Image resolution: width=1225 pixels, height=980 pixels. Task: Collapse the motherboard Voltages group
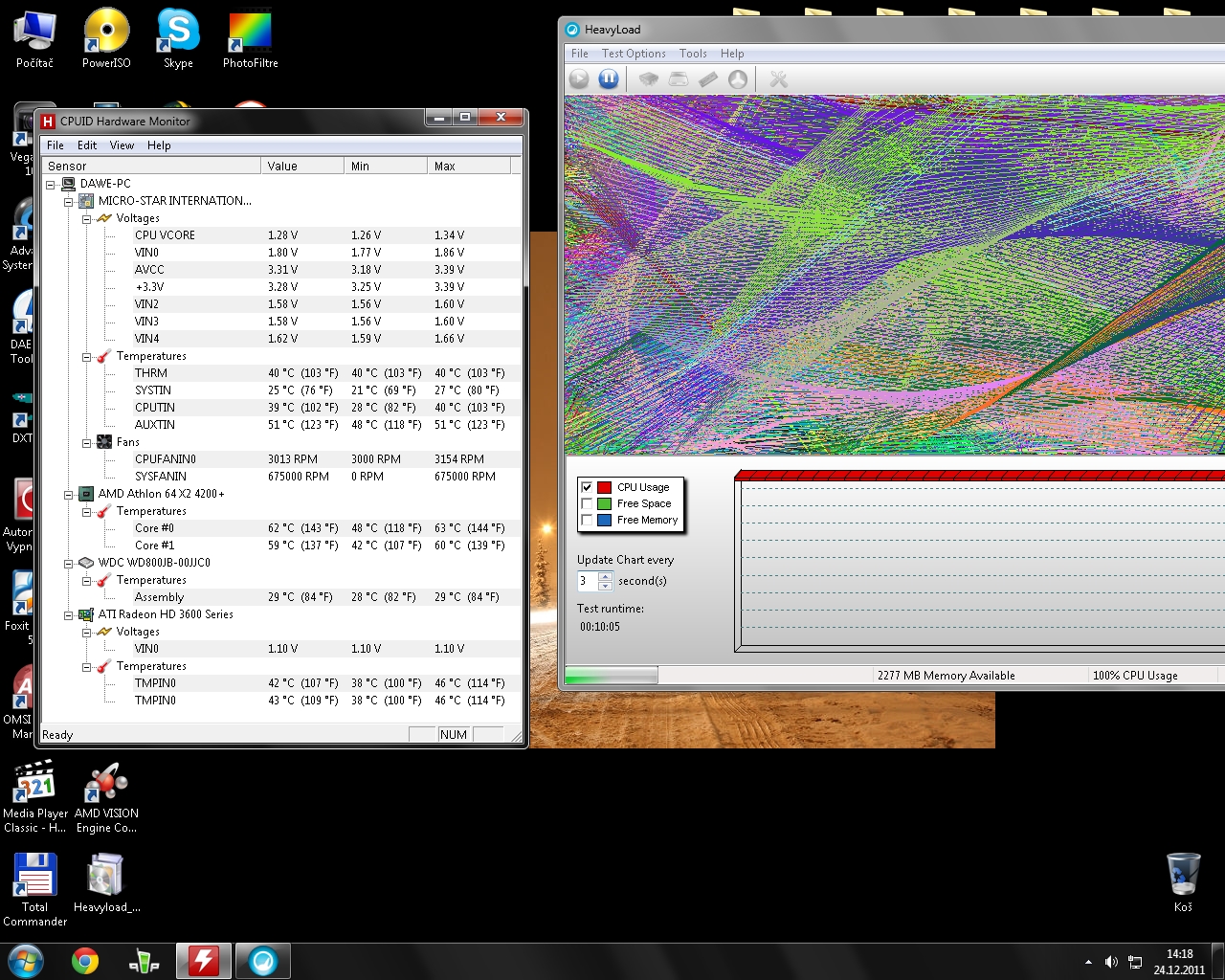[87, 218]
